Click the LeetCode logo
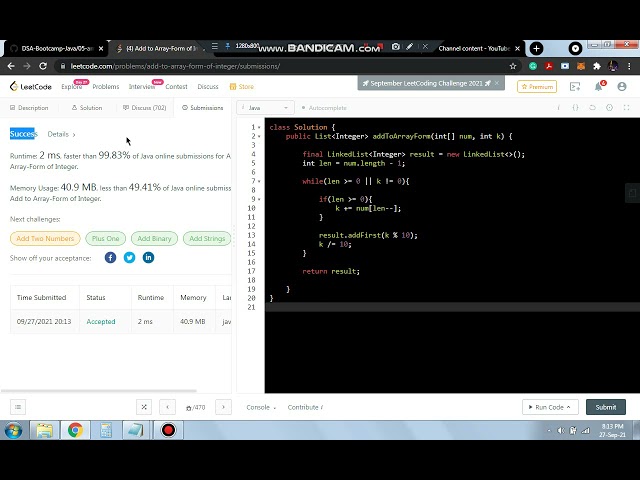The height and width of the screenshot is (480, 640). point(31,87)
